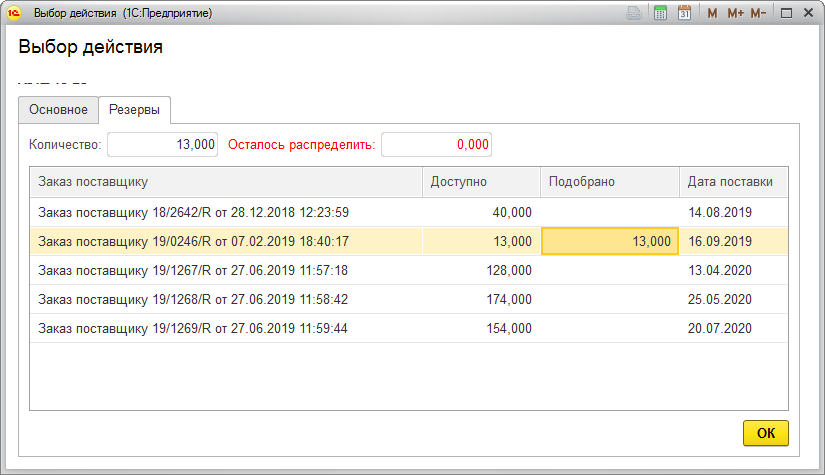825x475 pixels.
Task: Click the Количество input field
Action: (x=163, y=145)
